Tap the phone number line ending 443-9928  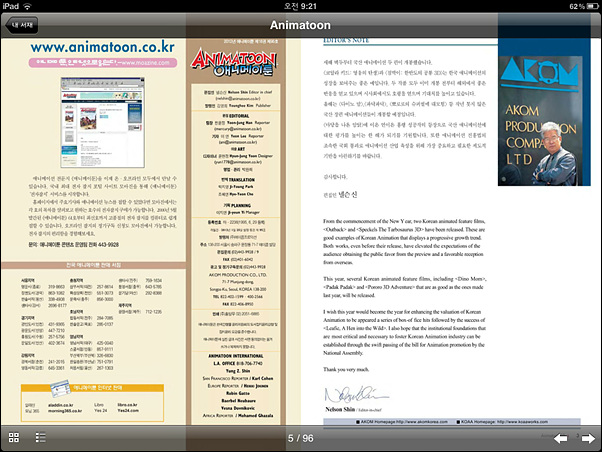(74, 245)
